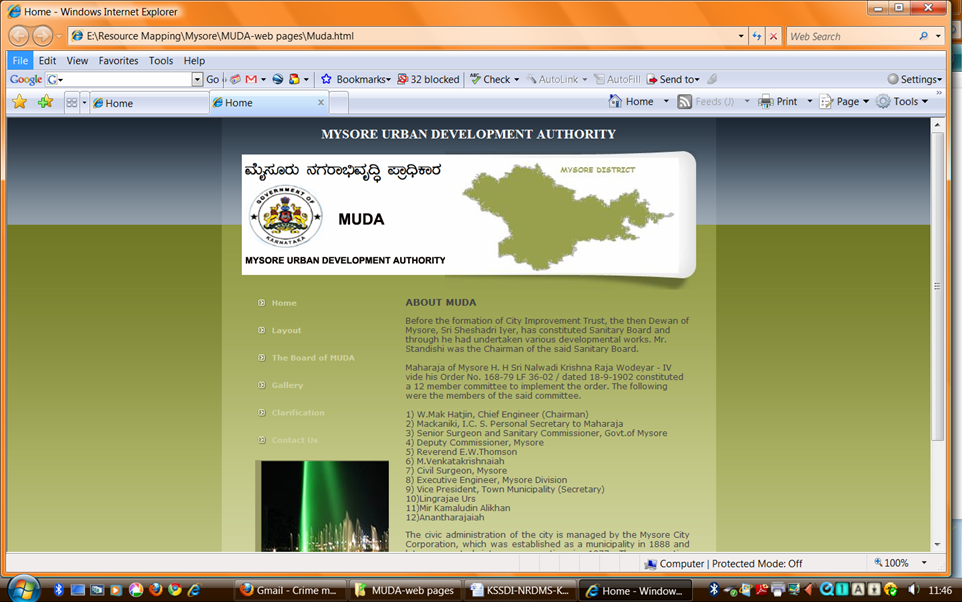This screenshot has height=602, width=962.
Task: Open the Help menu
Action: (x=194, y=60)
